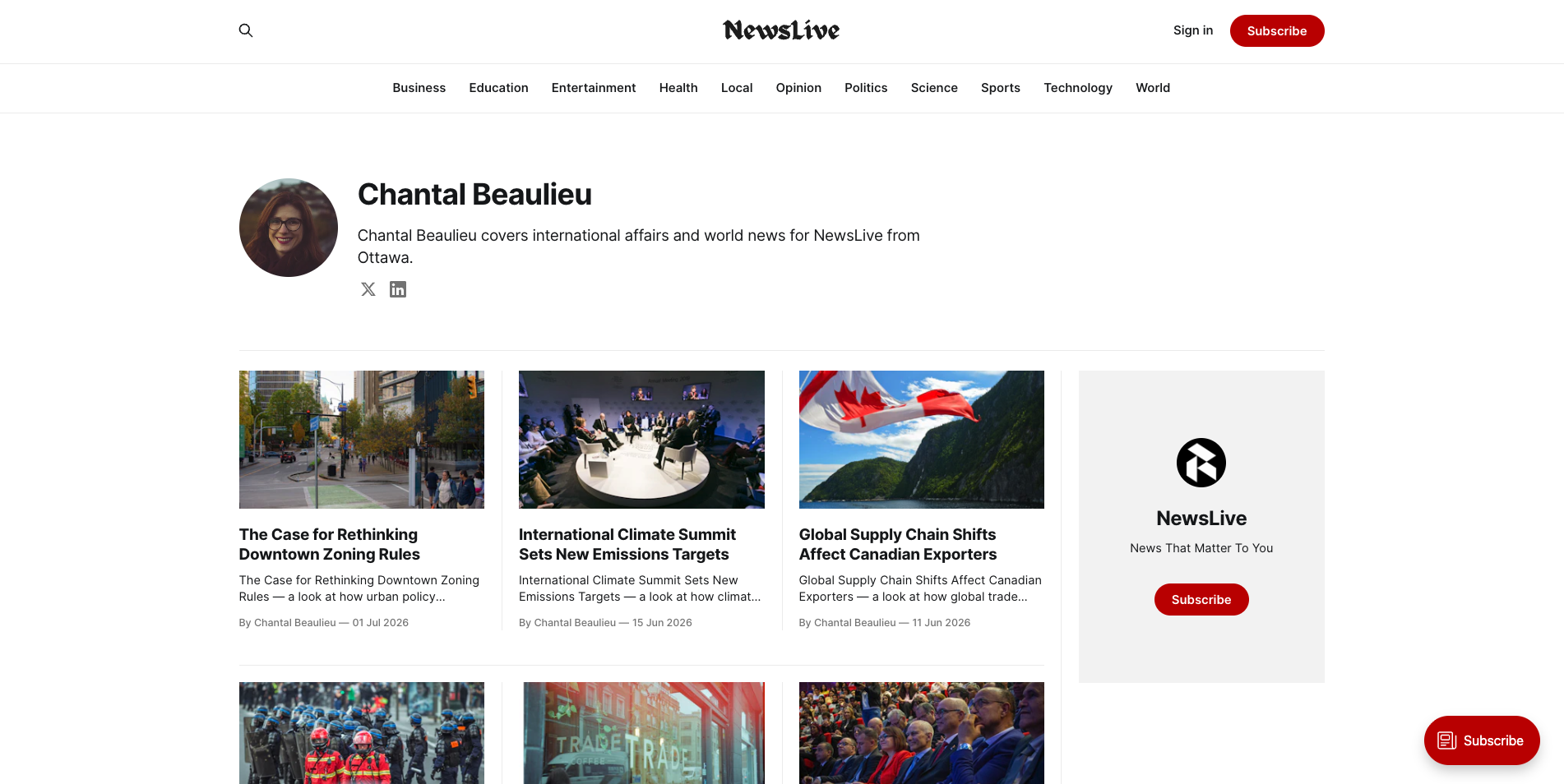Click byline dated 11 Jun 2026
Image resolution: width=1564 pixels, height=784 pixels.
(x=885, y=623)
